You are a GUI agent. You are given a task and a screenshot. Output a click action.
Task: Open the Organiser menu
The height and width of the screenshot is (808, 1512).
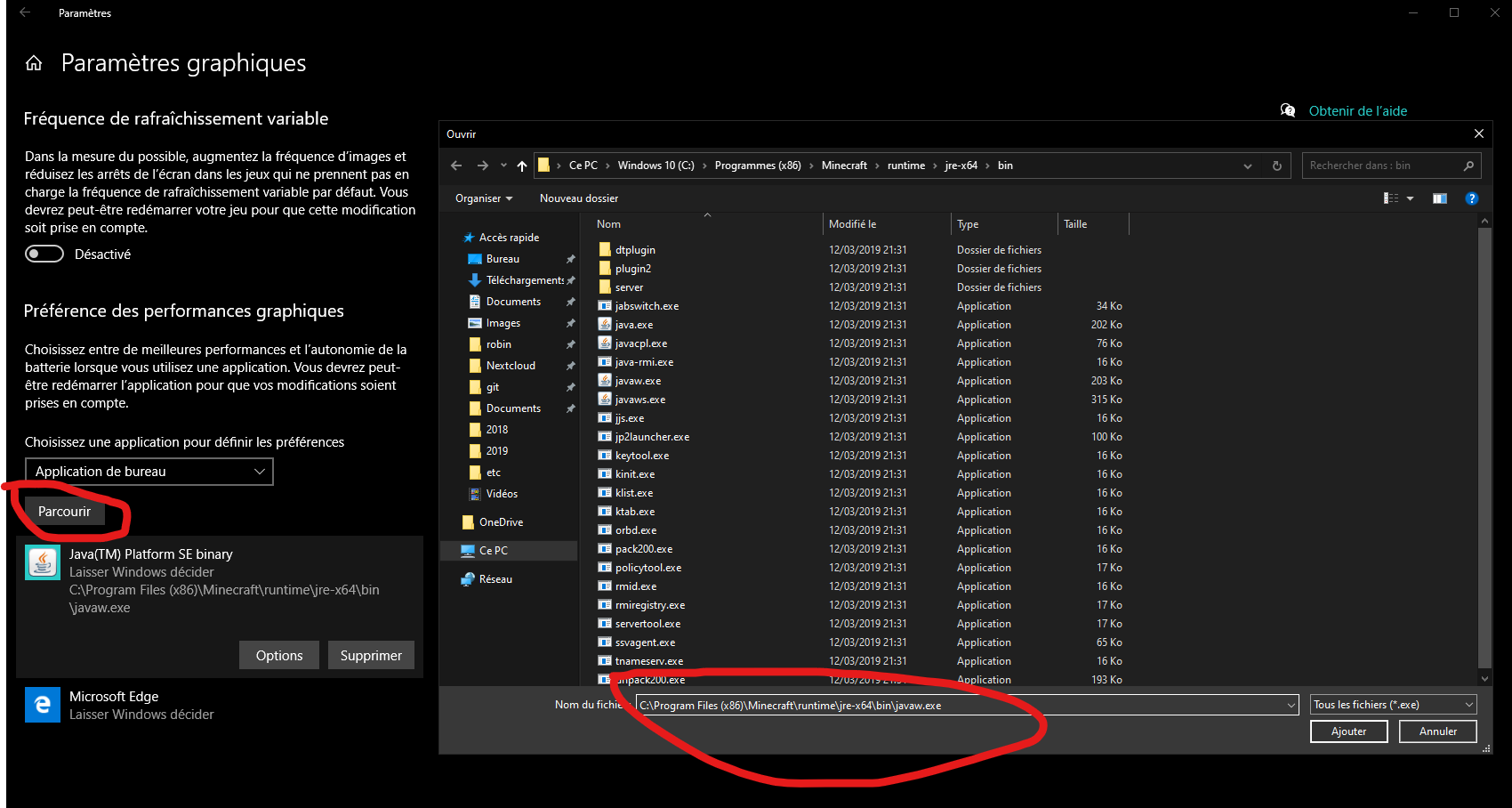(x=483, y=198)
